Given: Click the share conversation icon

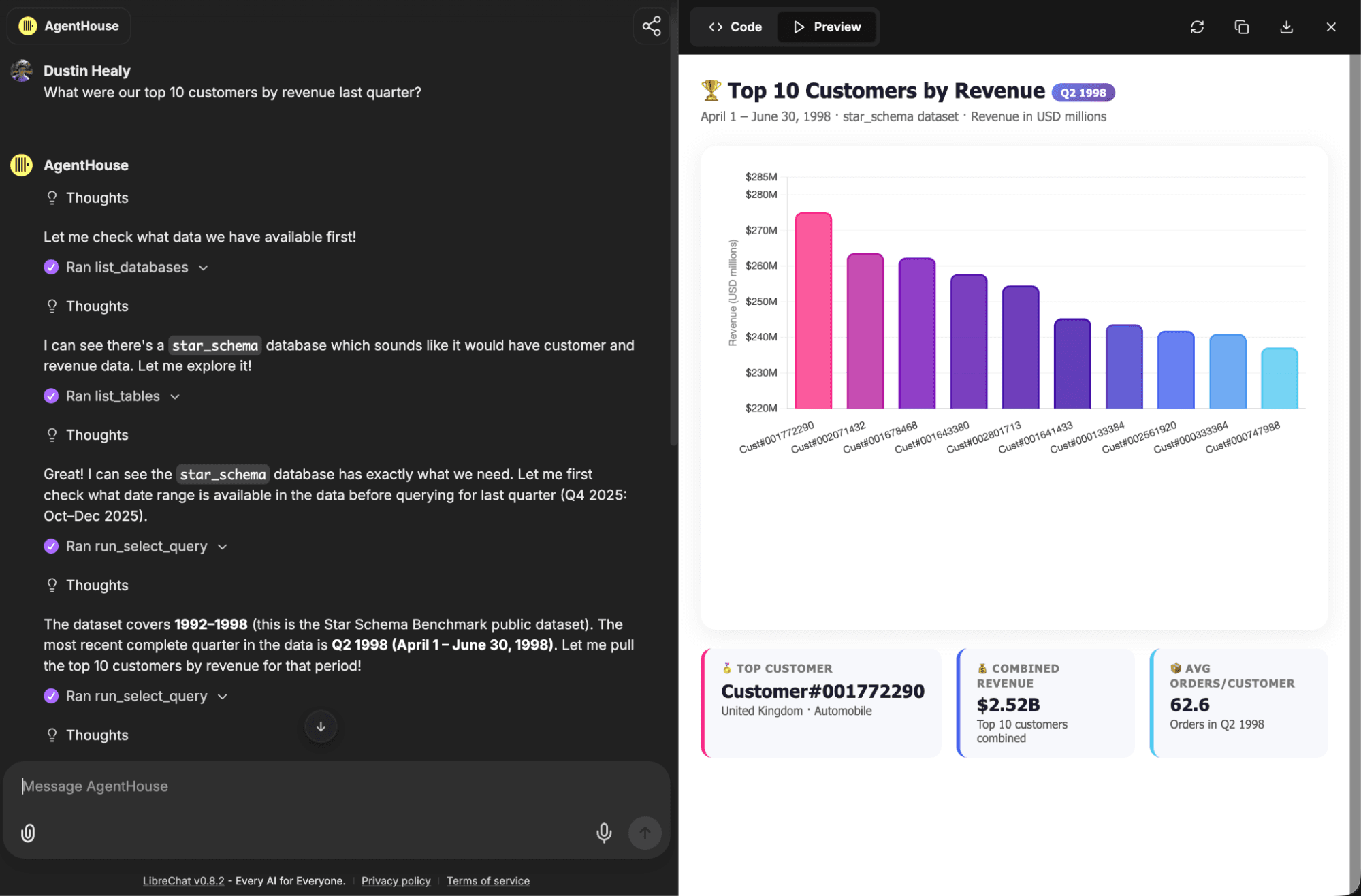Looking at the screenshot, I should pos(651,27).
